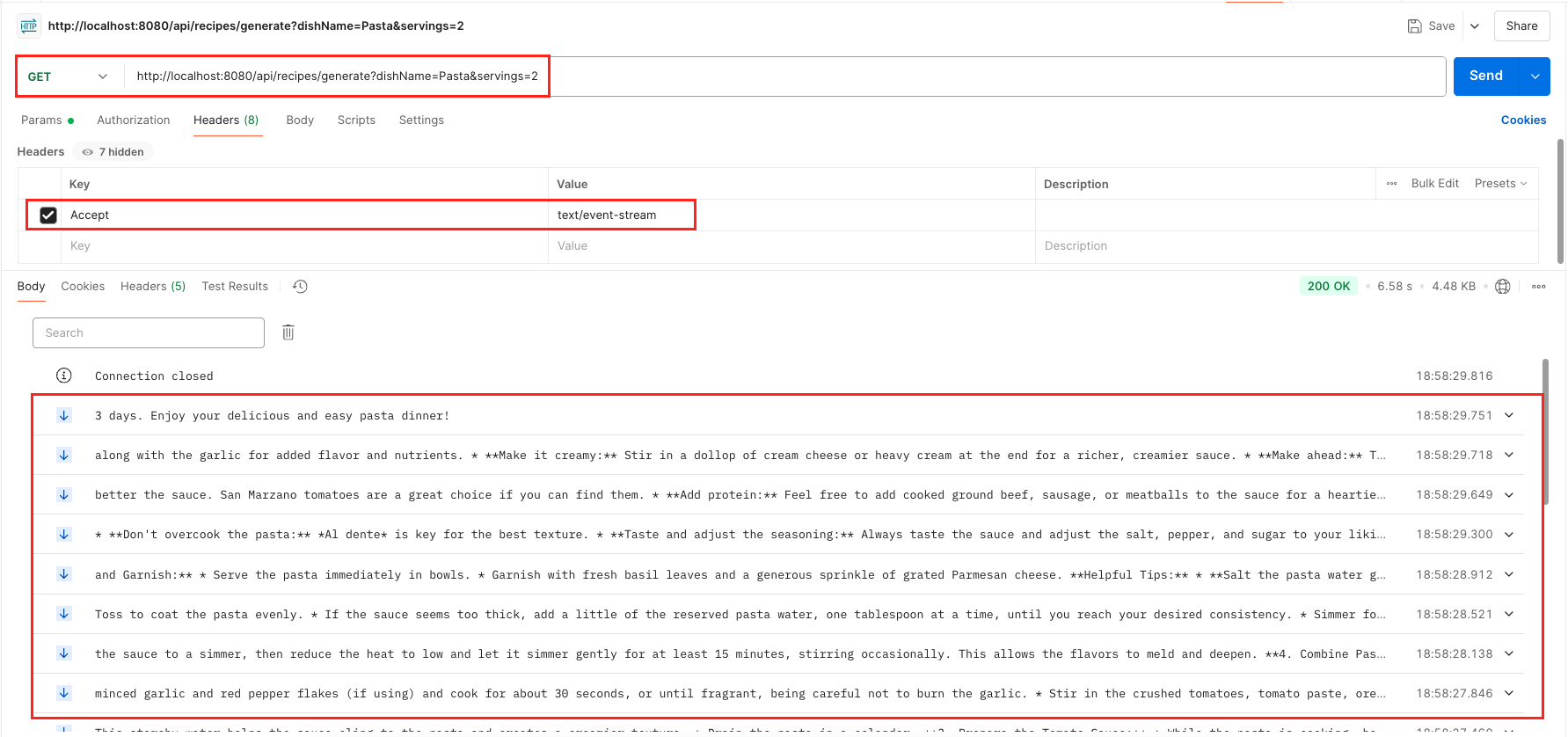1568x737 pixels.
Task: Select the Headers (8) request tab
Action: click(x=226, y=120)
